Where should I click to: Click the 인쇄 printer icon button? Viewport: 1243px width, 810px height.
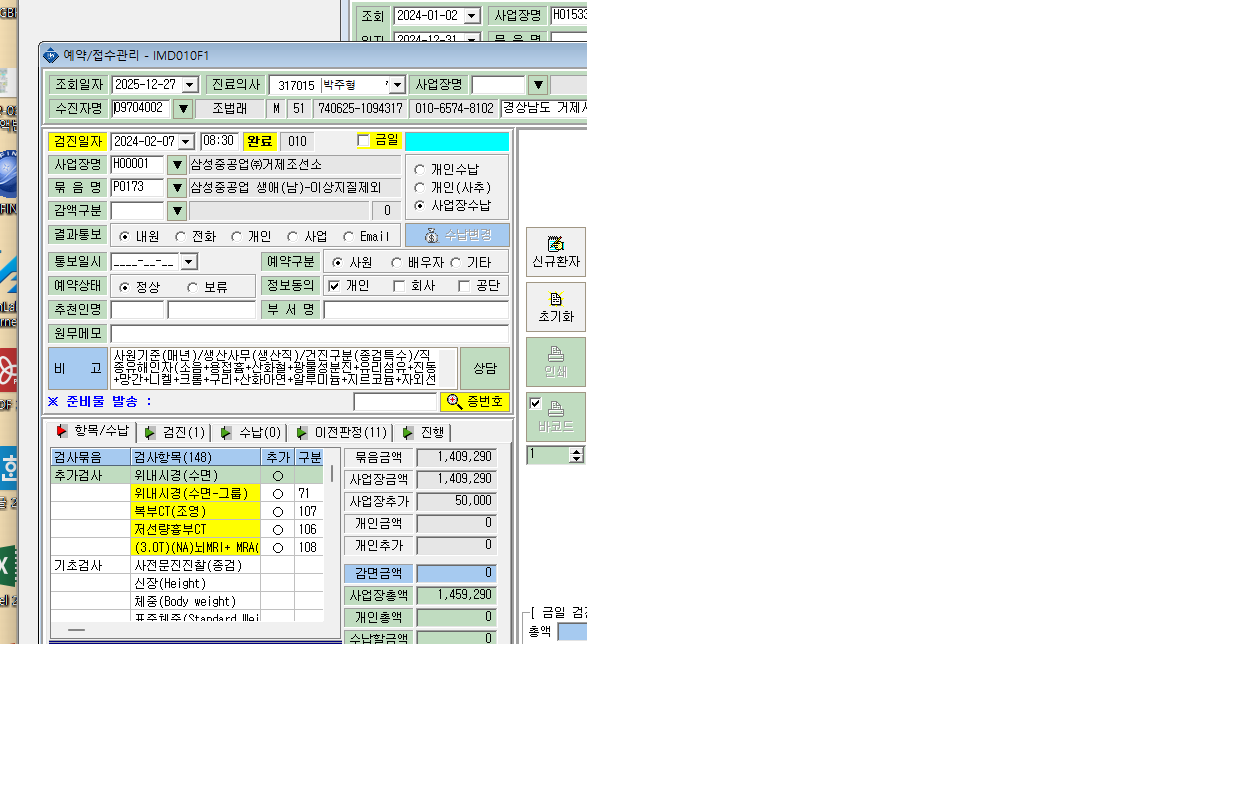pyautogui.click(x=556, y=362)
